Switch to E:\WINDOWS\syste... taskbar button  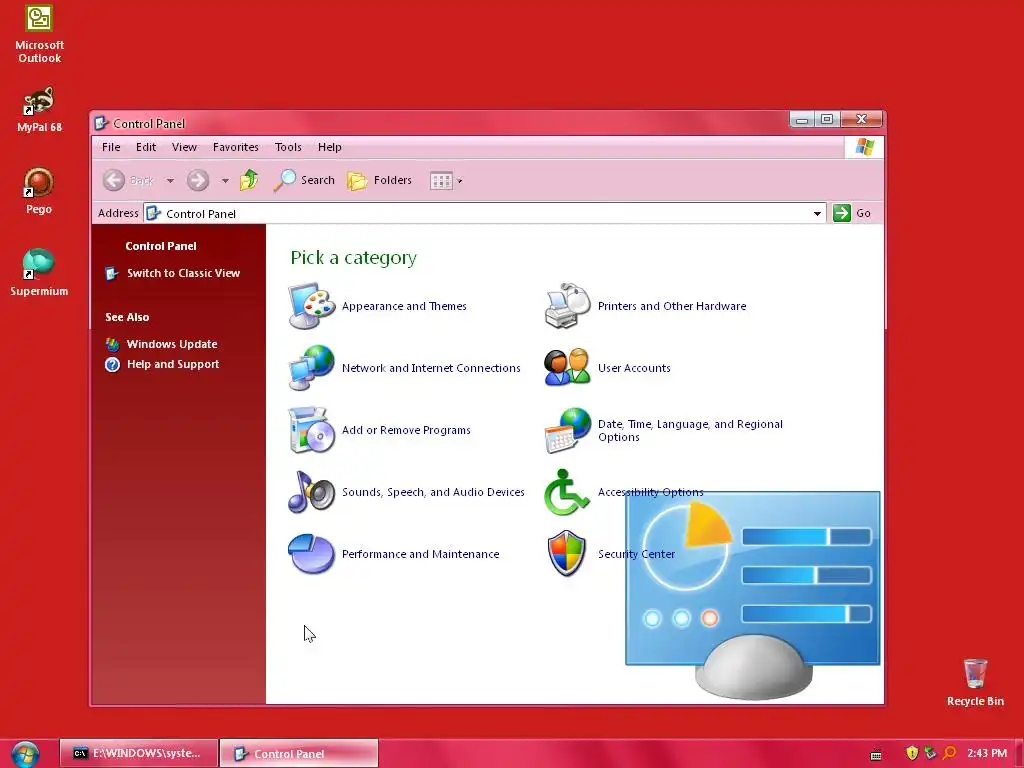139,753
